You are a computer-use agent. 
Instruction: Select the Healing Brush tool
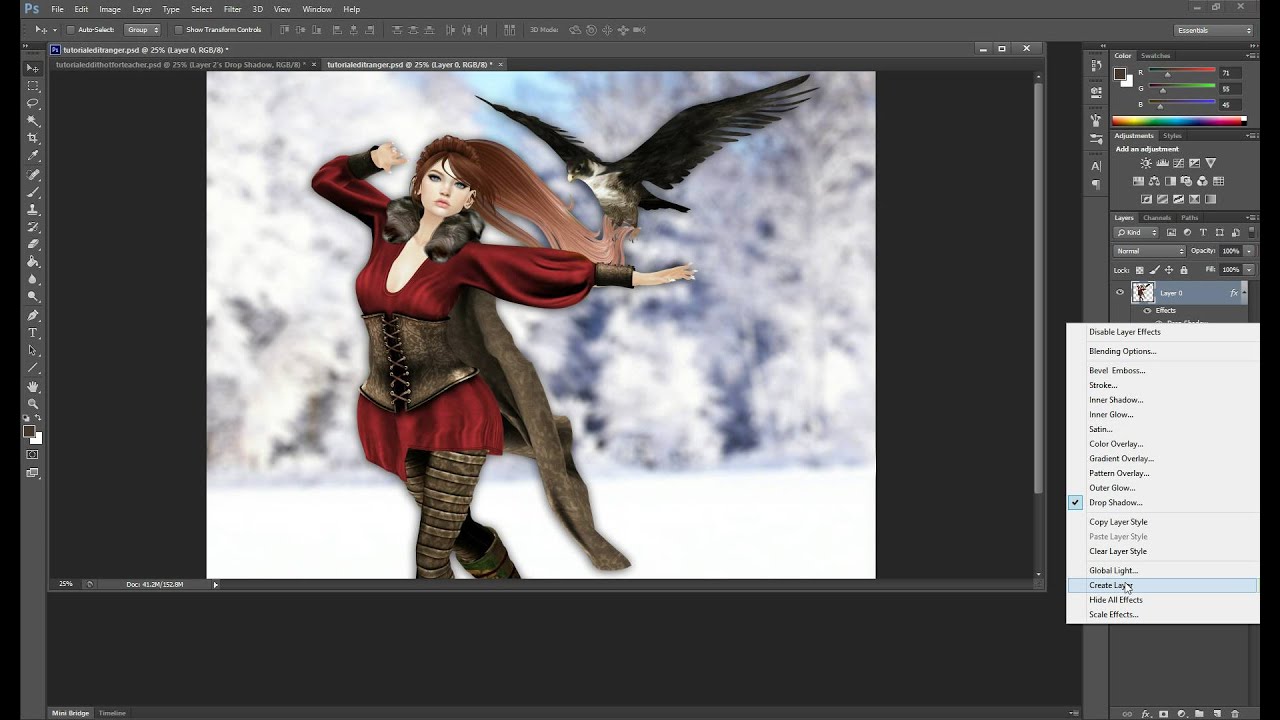coord(33,174)
